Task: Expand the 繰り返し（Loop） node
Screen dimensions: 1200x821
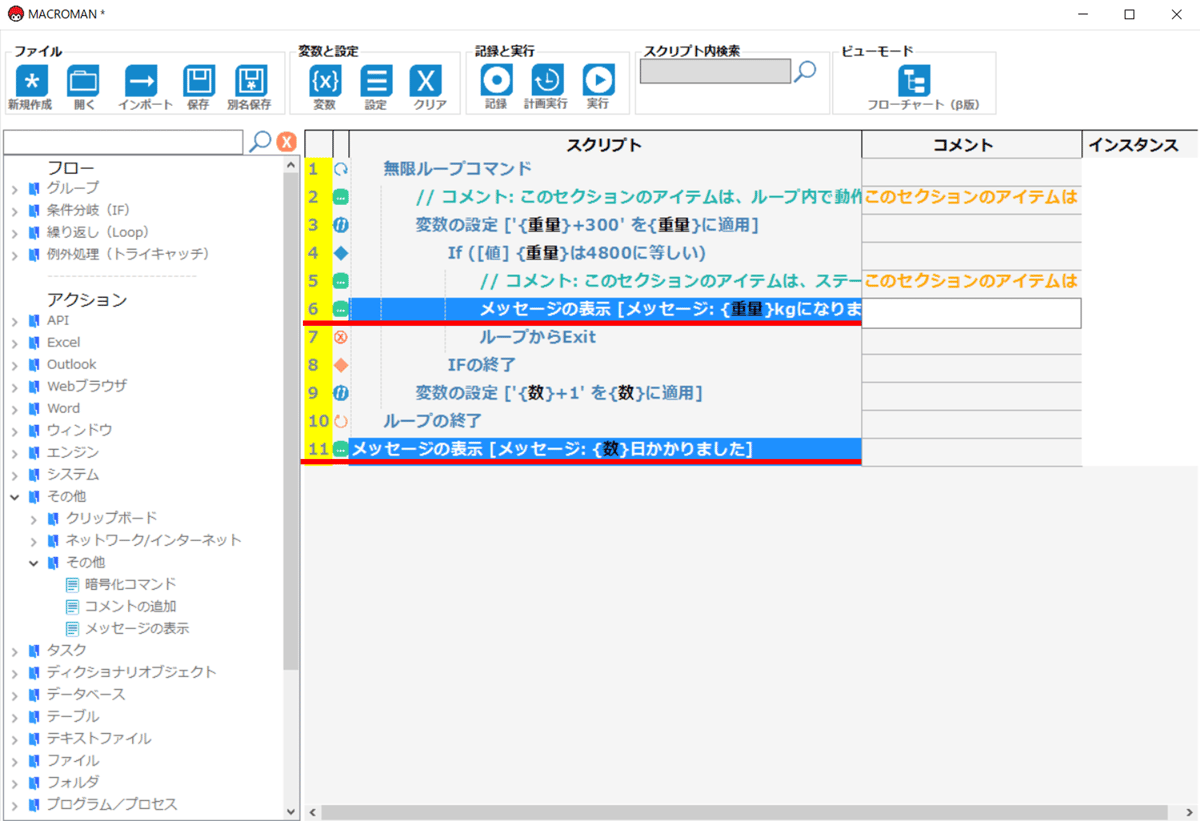Action: (x=15, y=232)
